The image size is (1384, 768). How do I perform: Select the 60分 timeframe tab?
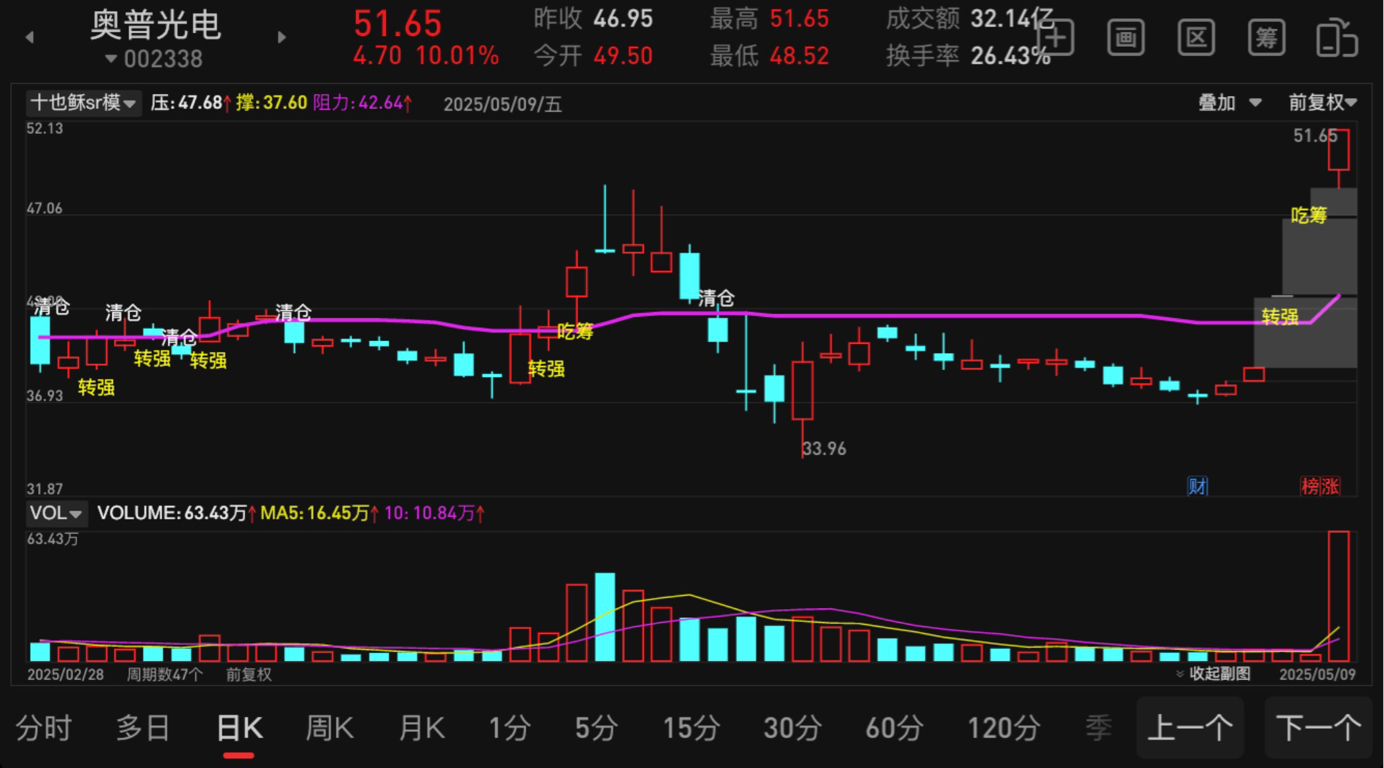893,728
